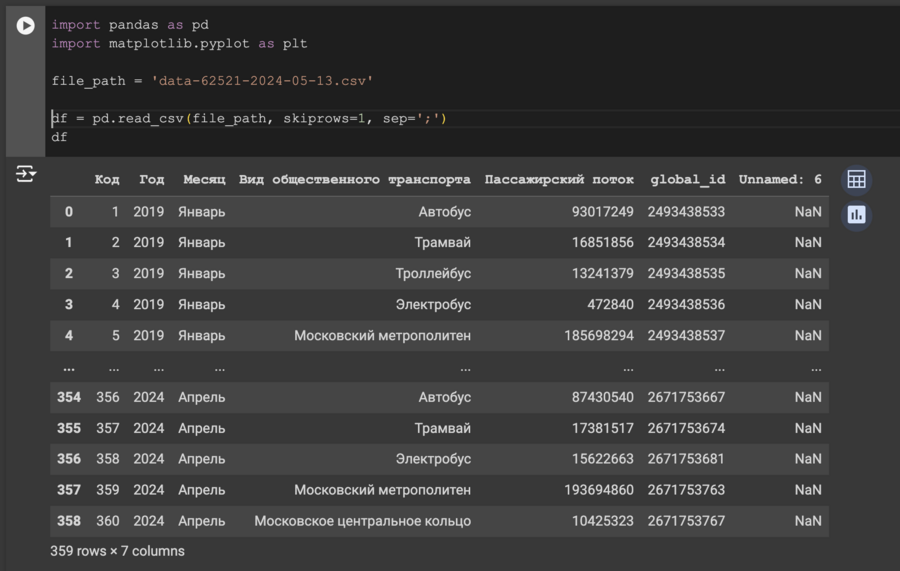Click the 'Код' column header

pyautogui.click(x=107, y=180)
